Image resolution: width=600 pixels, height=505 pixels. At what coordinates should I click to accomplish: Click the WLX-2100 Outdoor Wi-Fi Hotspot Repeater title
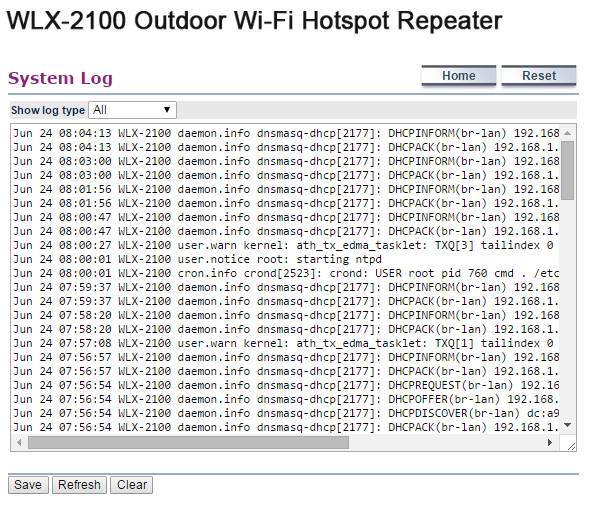(254, 21)
